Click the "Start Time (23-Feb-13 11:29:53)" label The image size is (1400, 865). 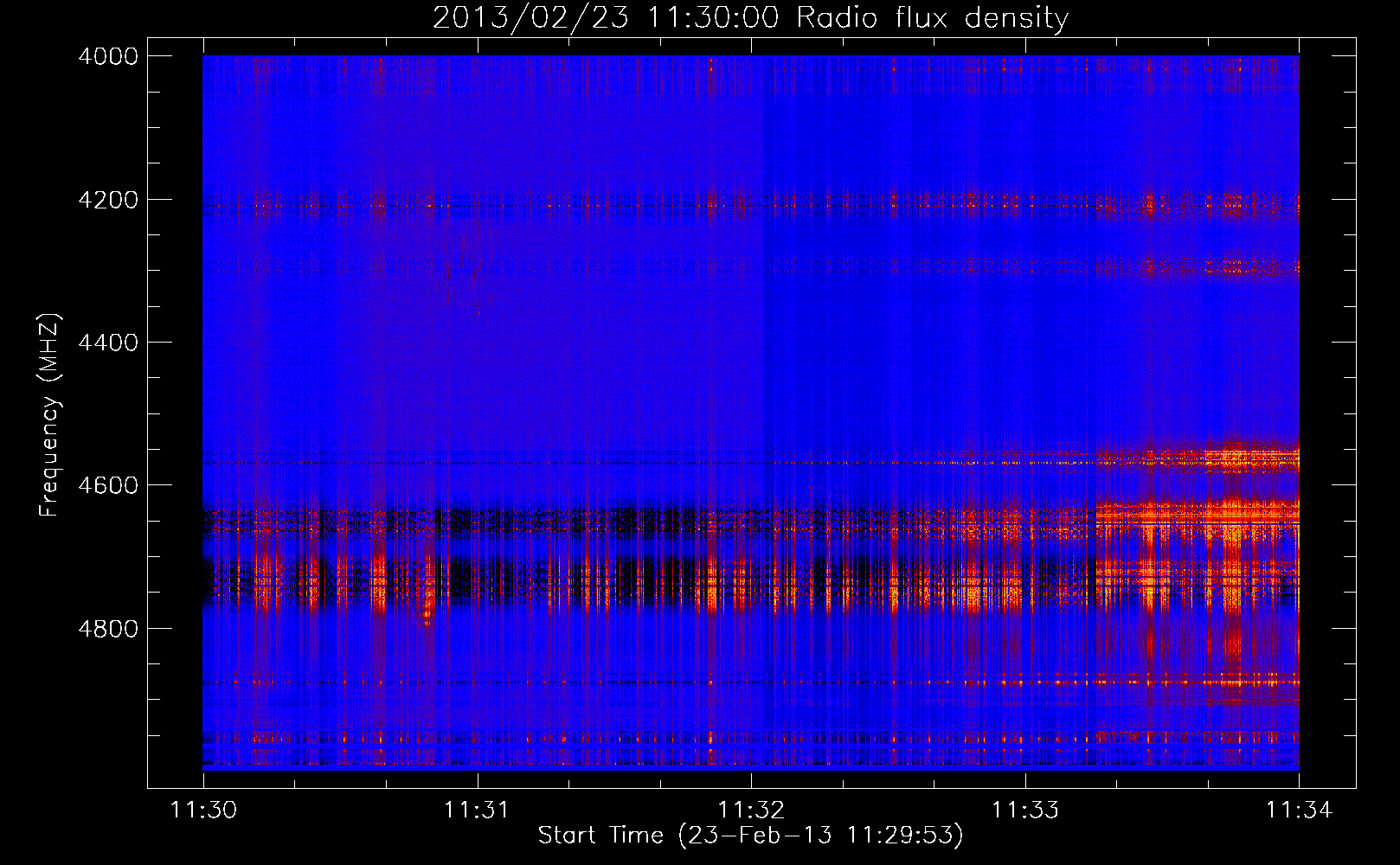750,836
